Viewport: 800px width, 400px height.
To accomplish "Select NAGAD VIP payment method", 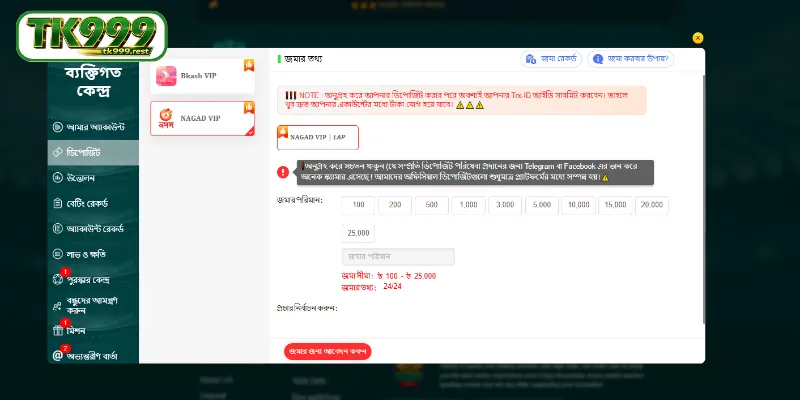I will tap(203, 118).
